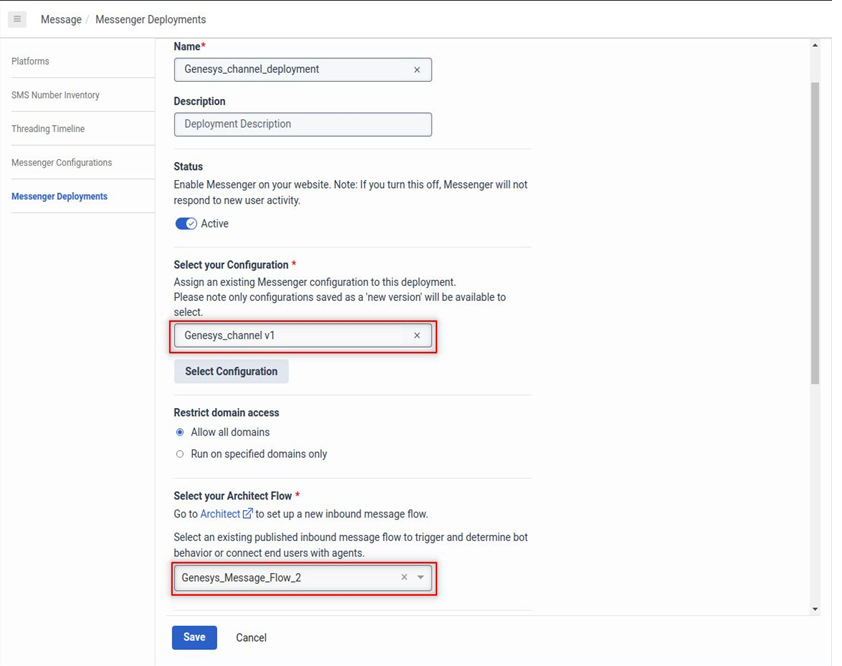Image resolution: width=842 pixels, height=666 pixels.
Task: Select the Allow all domains option
Action: [x=180, y=432]
